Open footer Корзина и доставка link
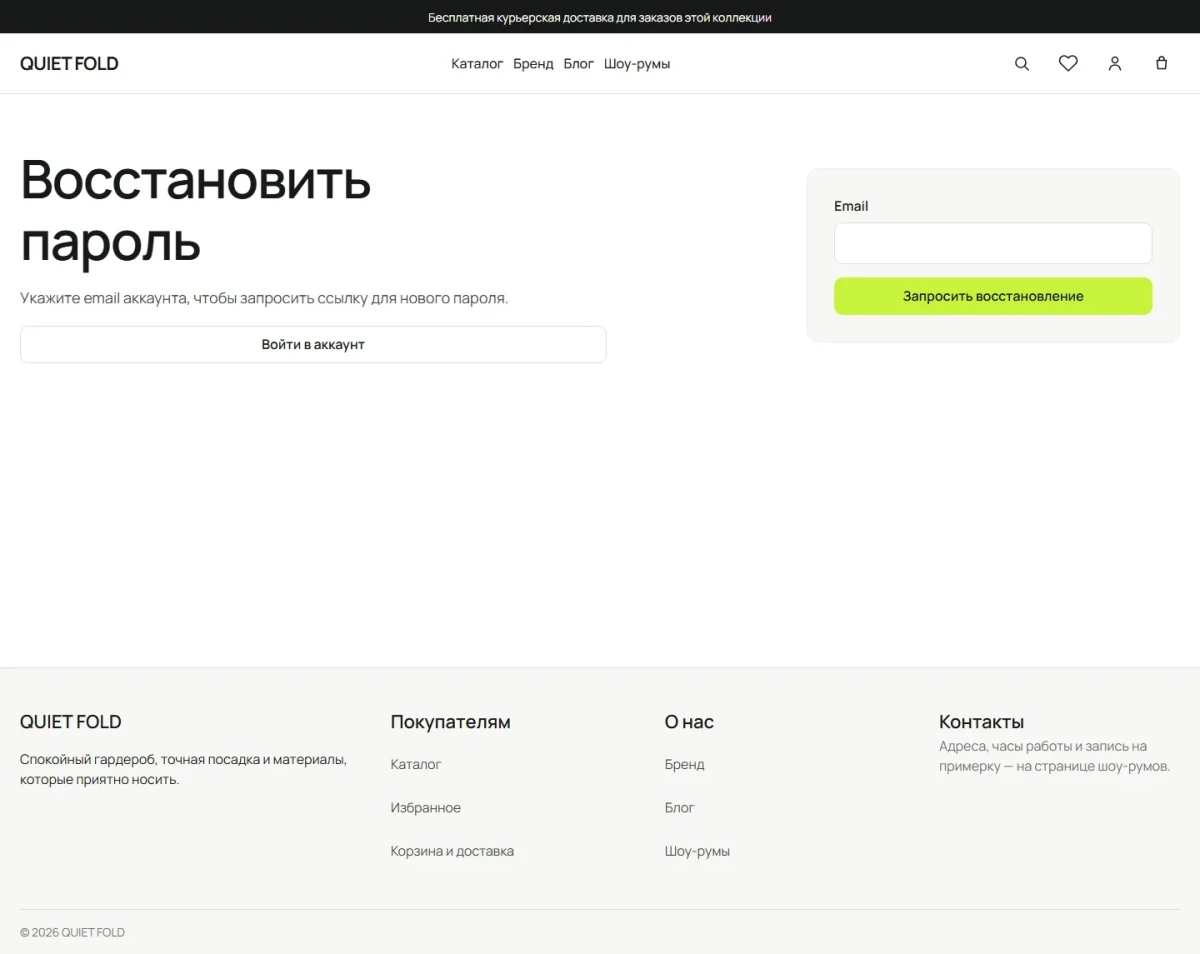 pyautogui.click(x=452, y=851)
